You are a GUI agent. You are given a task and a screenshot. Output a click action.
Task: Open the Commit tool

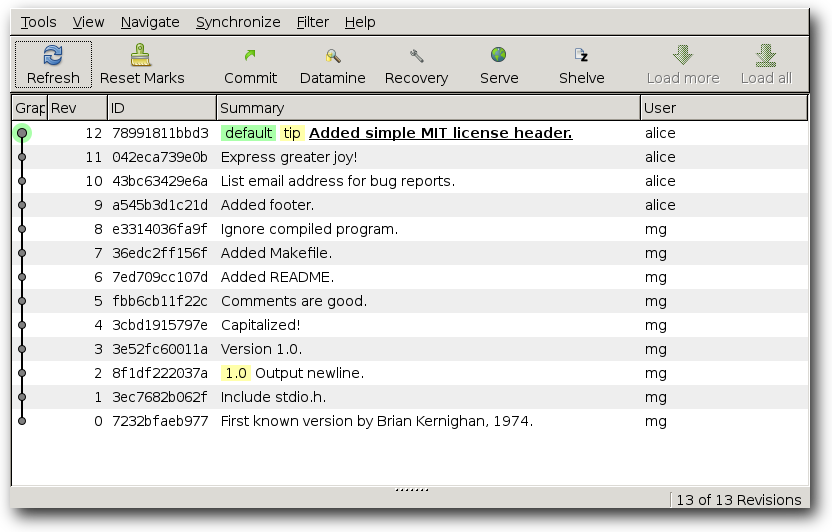250,55
